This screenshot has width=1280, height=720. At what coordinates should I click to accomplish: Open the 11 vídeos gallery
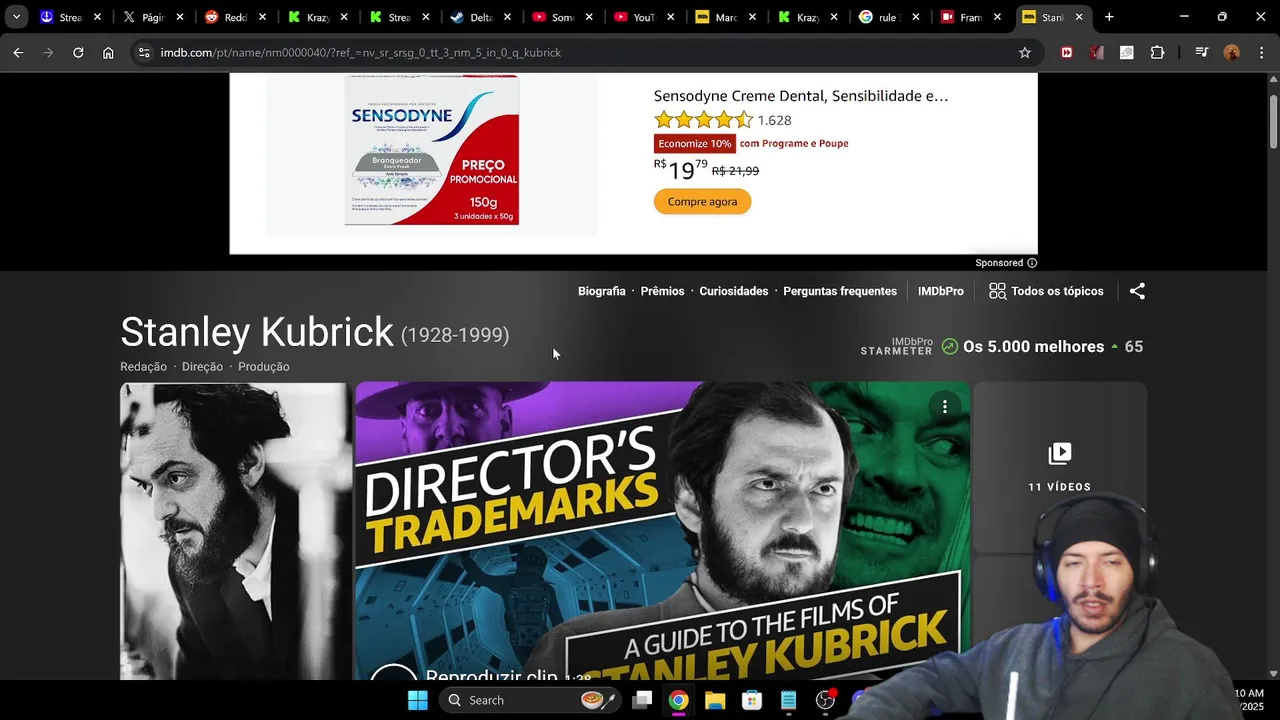(x=1059, y=467)
